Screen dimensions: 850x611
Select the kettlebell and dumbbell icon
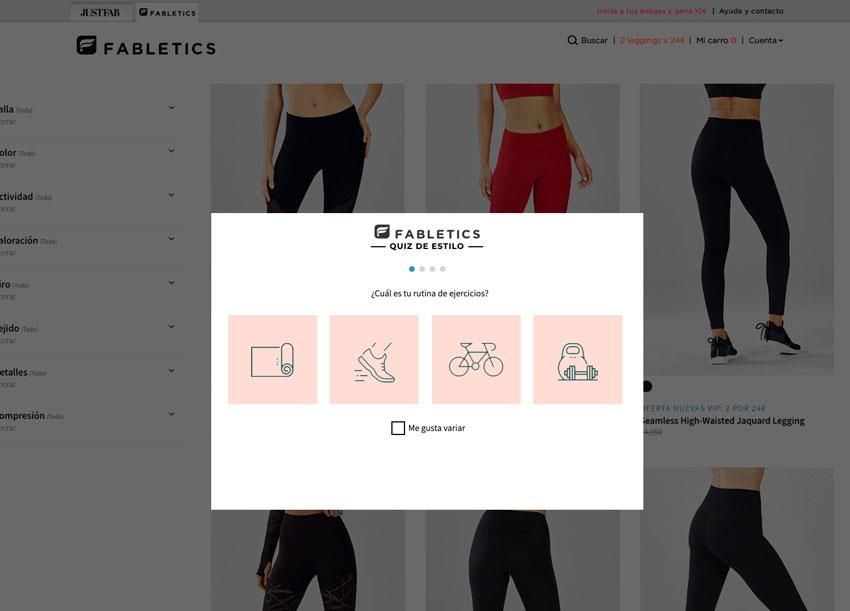pyautogui.click(x=577, y=359)
